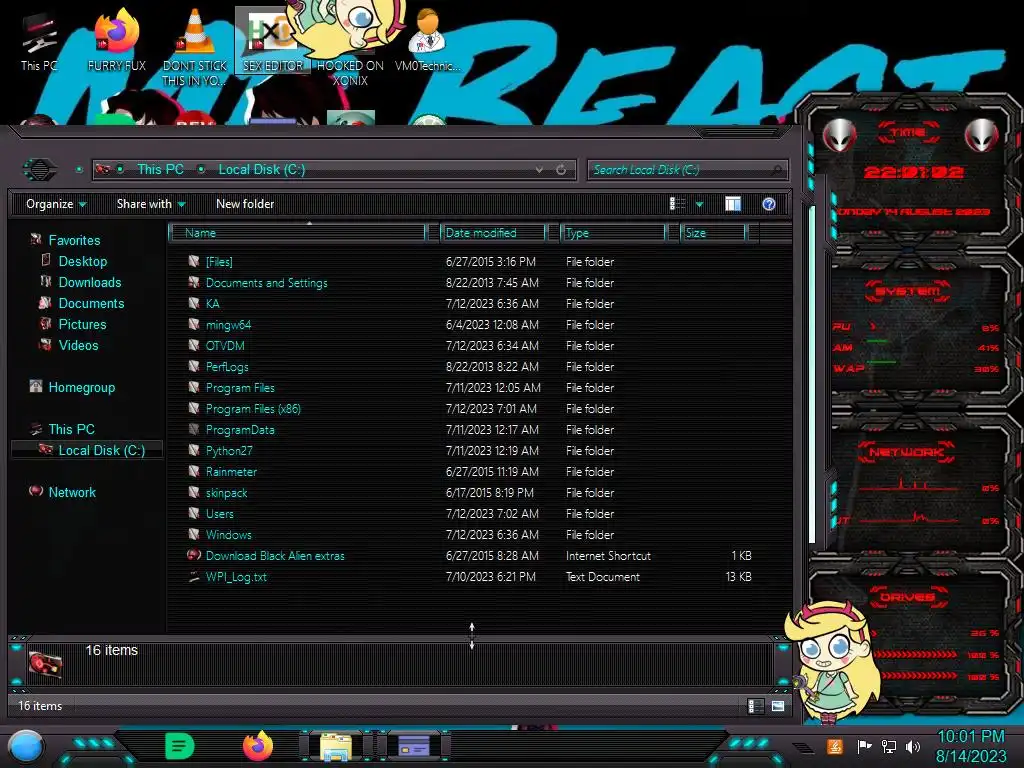Select the Python27 folder

pyautogui.click(x=229, y=451)
